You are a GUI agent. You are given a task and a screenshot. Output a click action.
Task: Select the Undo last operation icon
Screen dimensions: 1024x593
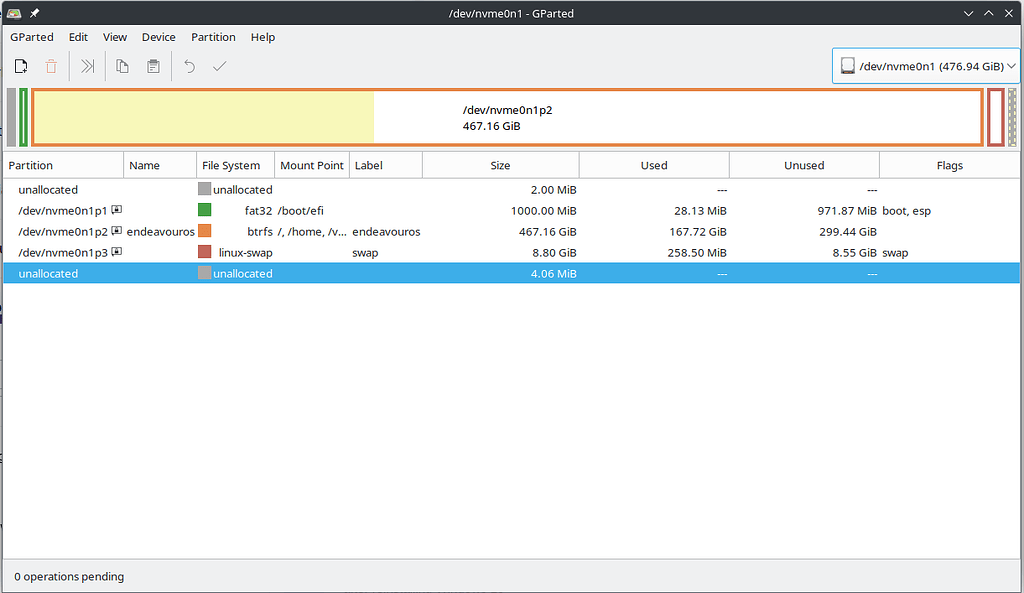tap(188, 66)
